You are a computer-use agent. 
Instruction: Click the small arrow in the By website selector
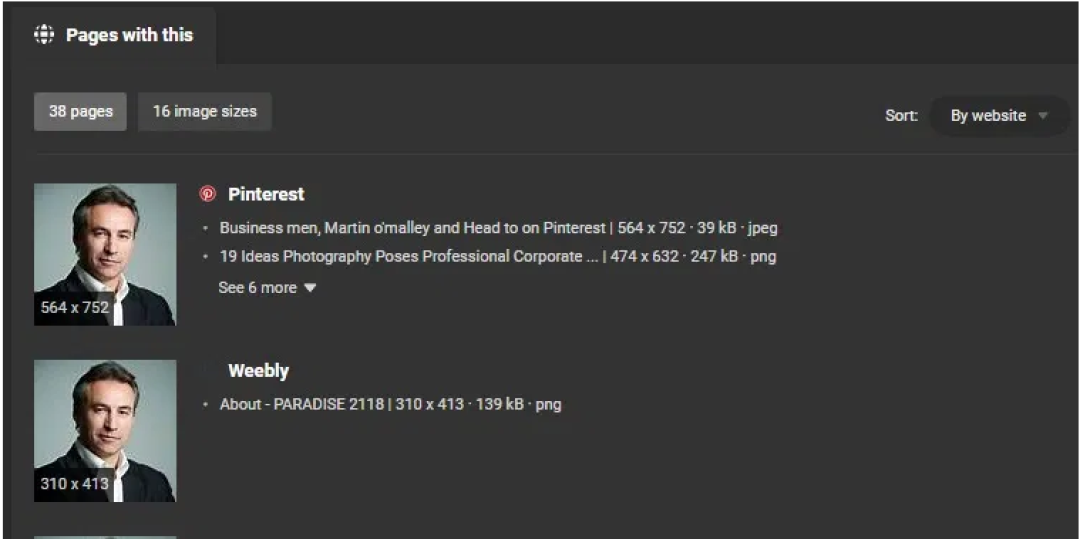[x=1043, y=116]
